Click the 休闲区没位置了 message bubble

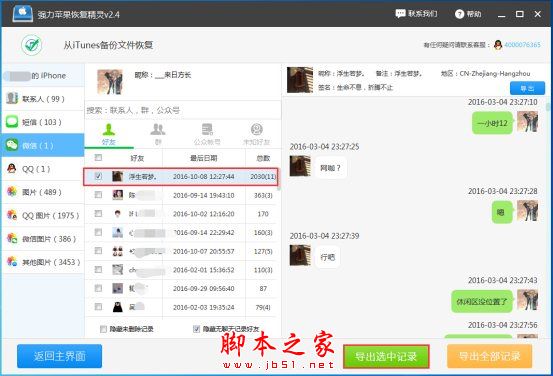click(x=482, y=302)
